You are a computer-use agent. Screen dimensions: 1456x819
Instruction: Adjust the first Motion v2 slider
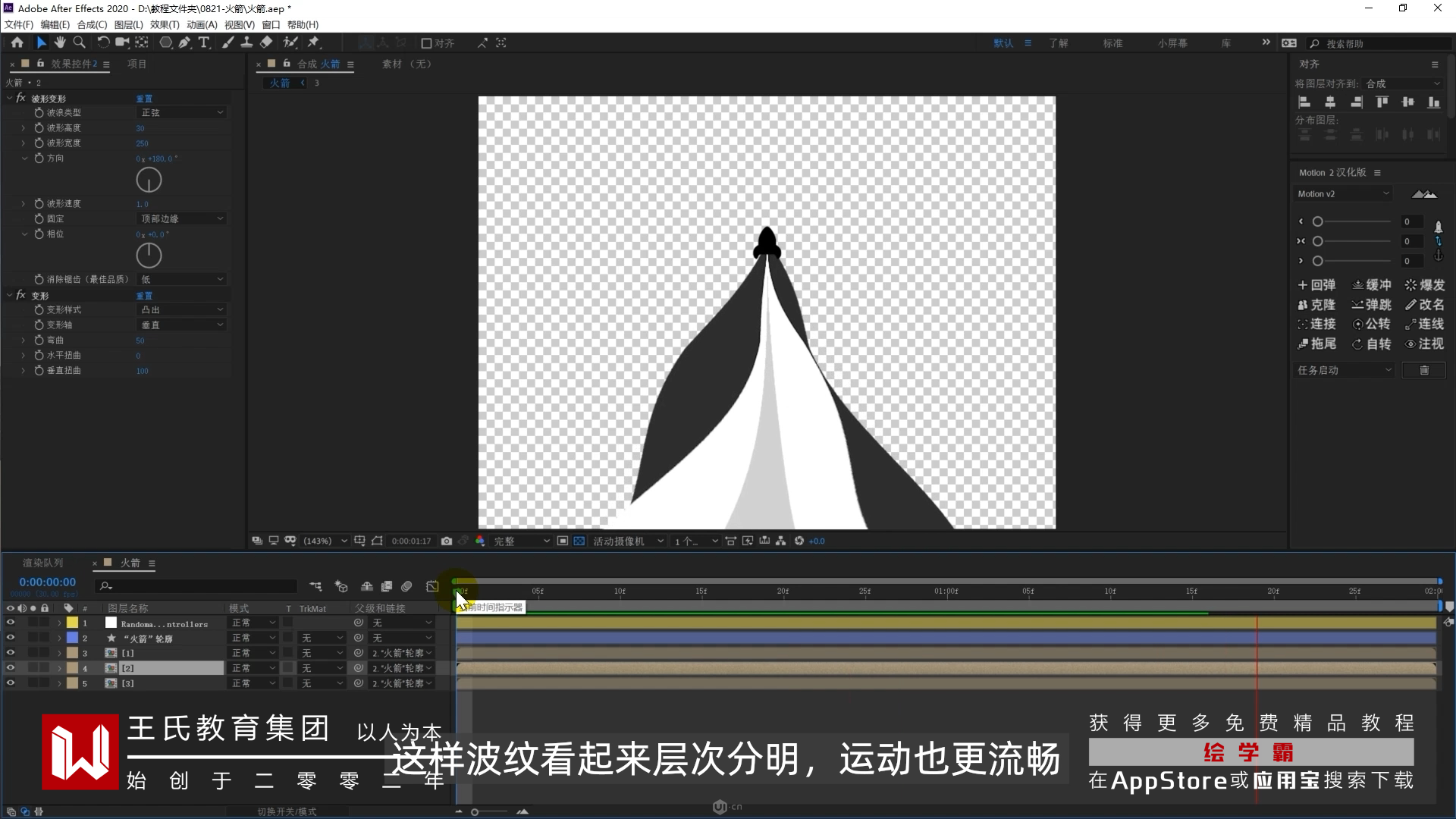pos(1318,222)
